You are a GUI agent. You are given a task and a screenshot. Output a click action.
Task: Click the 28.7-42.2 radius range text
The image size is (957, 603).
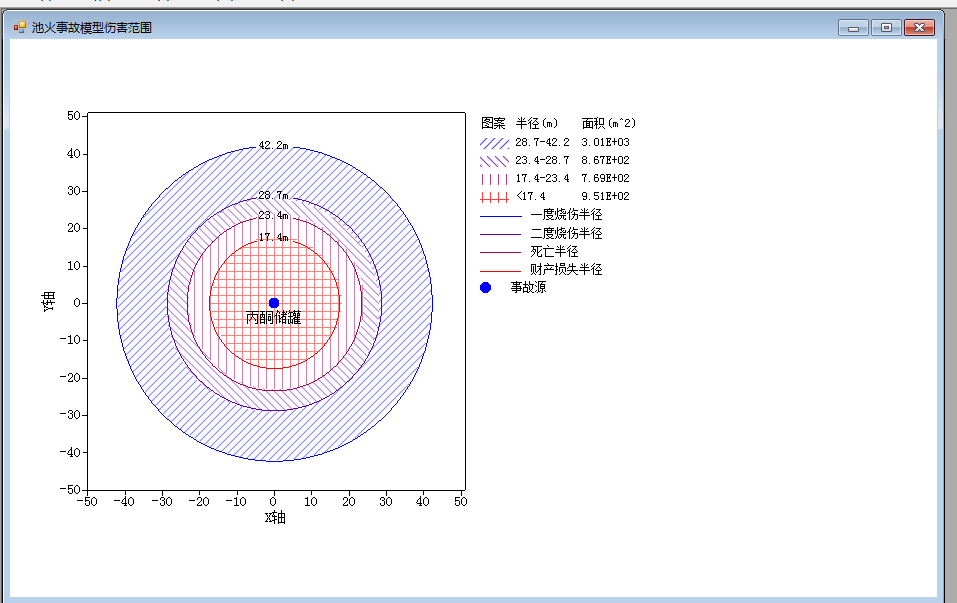point(542,142)
